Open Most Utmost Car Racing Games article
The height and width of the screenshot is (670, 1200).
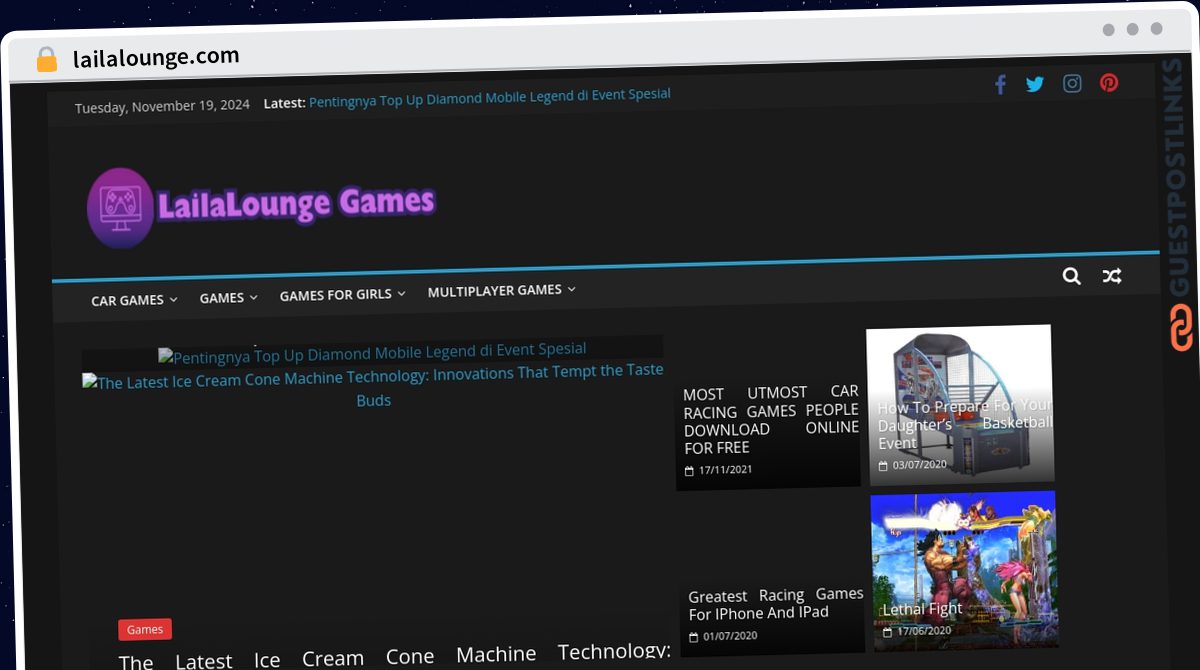click(x=771, y=420)
